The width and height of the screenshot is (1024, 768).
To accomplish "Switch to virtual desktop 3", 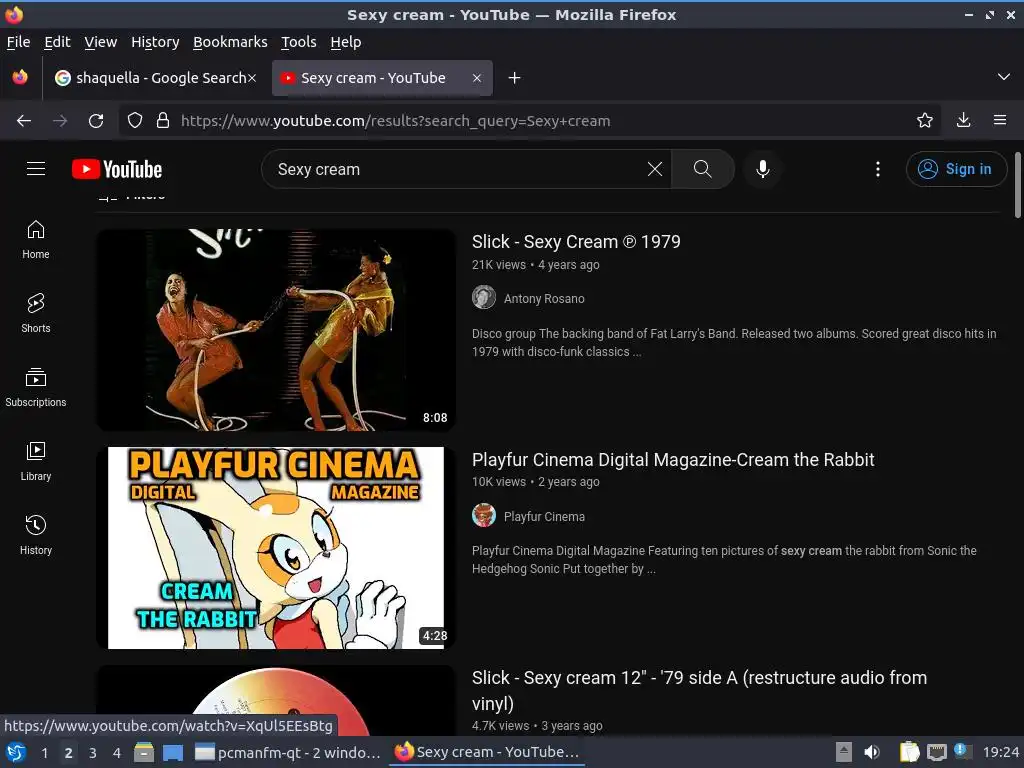I will (x=93, y=752).
